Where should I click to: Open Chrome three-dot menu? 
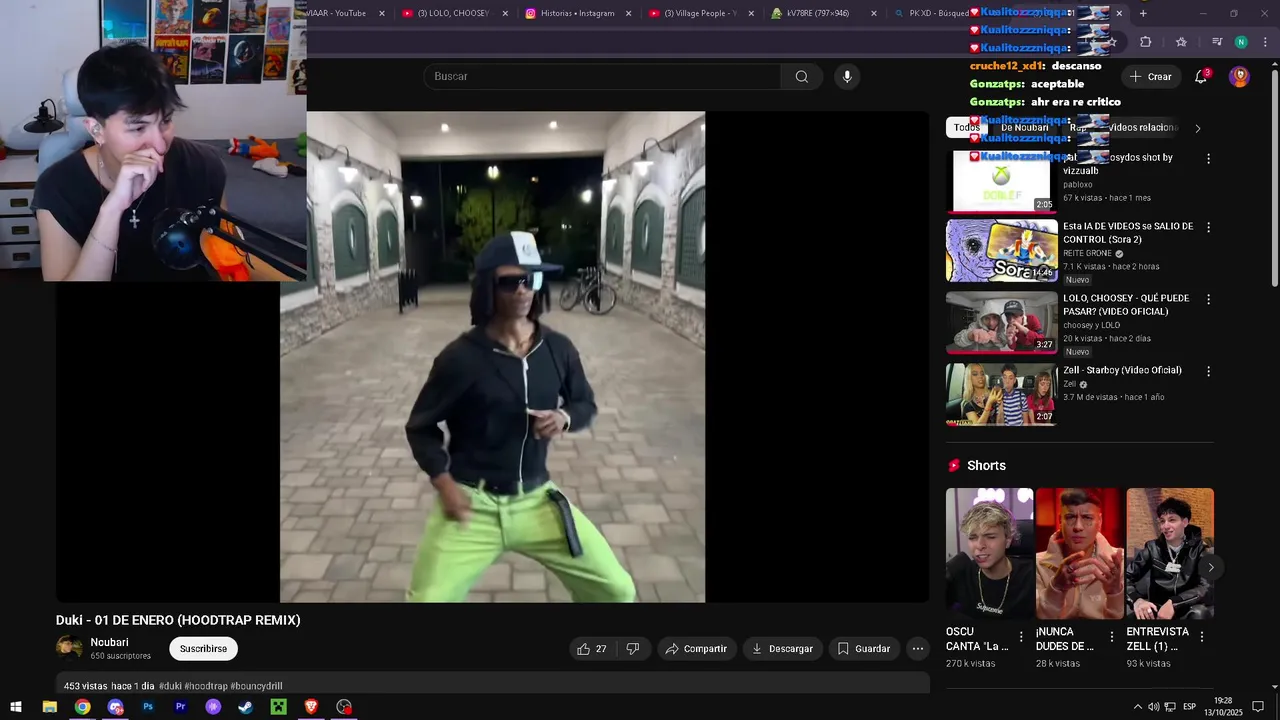coord(1265,42)
